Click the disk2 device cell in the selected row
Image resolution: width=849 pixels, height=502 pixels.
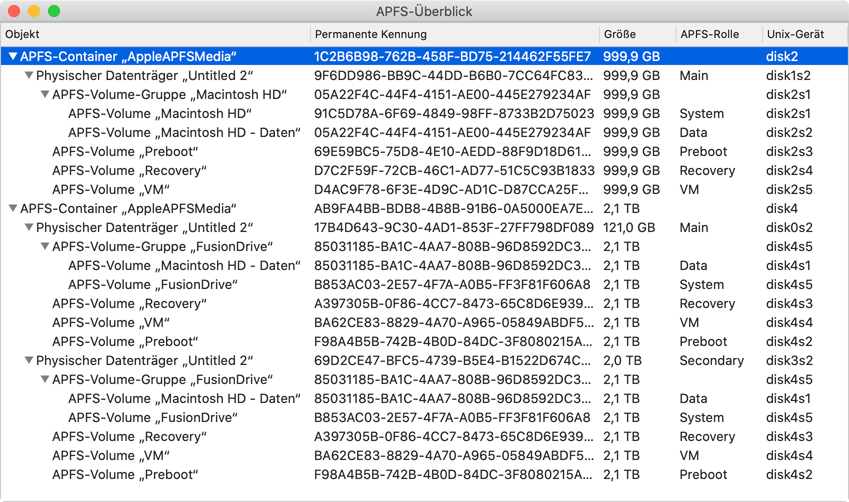pos(782,56)
